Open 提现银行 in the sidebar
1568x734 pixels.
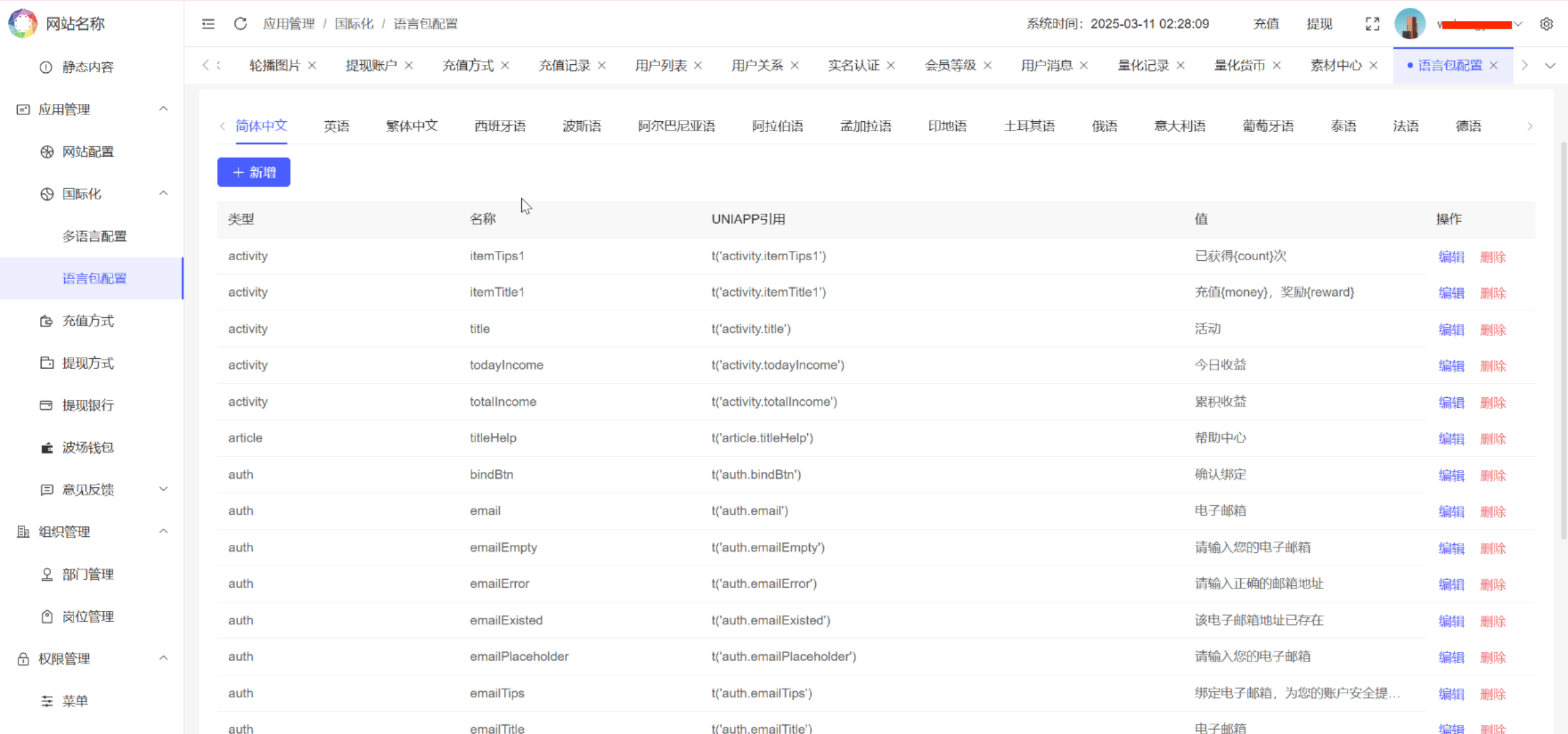click(x=88, y=405)
